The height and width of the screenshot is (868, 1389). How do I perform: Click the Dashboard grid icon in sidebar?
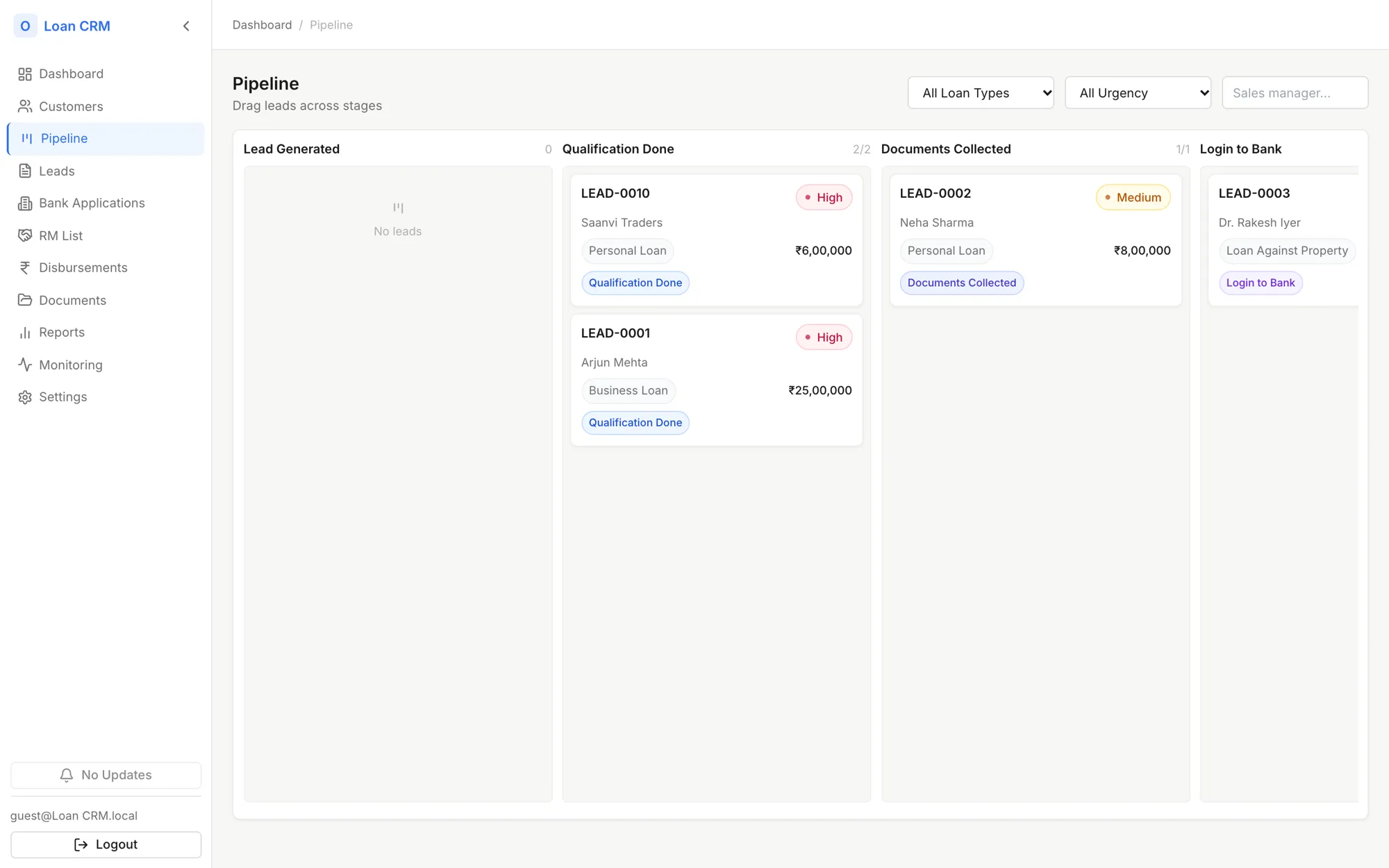click(x=25, y=74)
